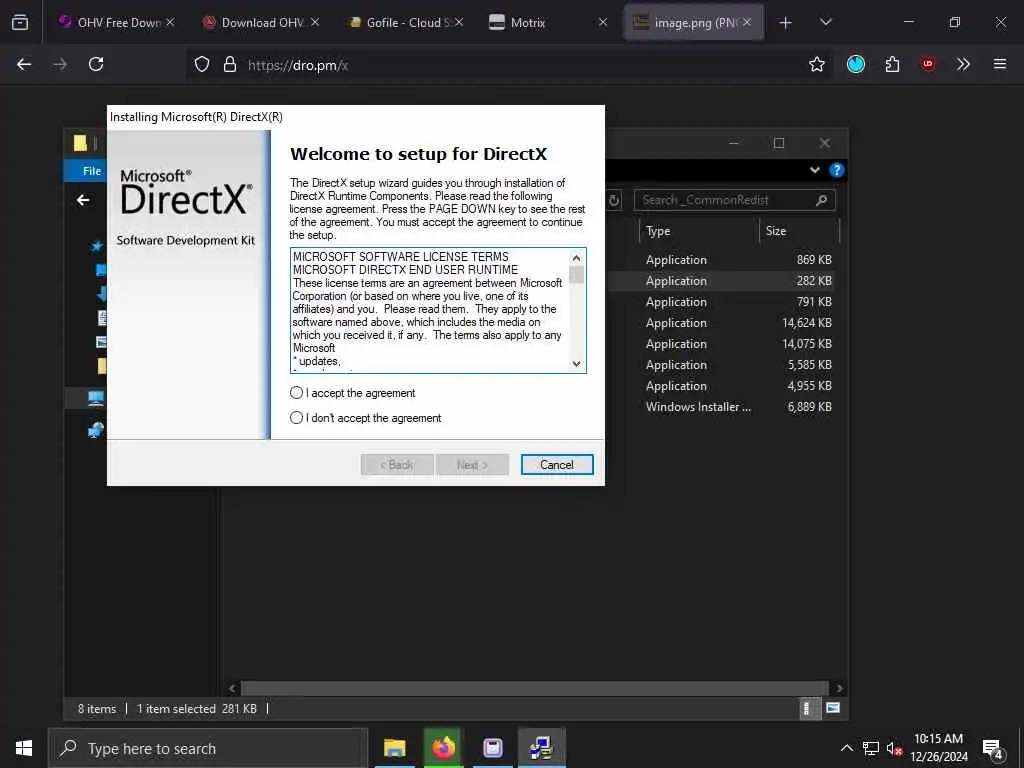1024x768 pixels.
Task: Select 'I don't accept the agreement' option
Action: pyautogui.click(x=366, y=417)
